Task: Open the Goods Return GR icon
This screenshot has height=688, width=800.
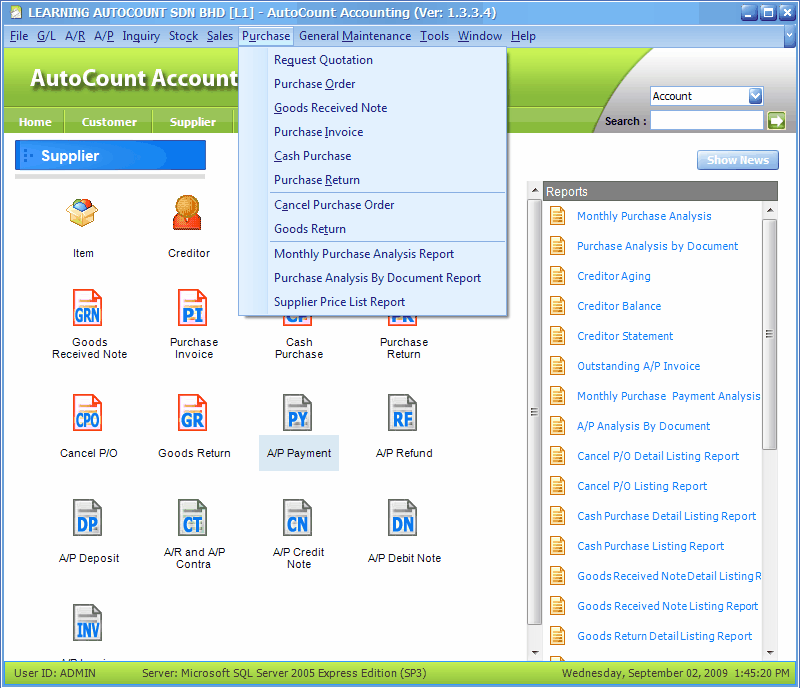Action: point(192,413)
